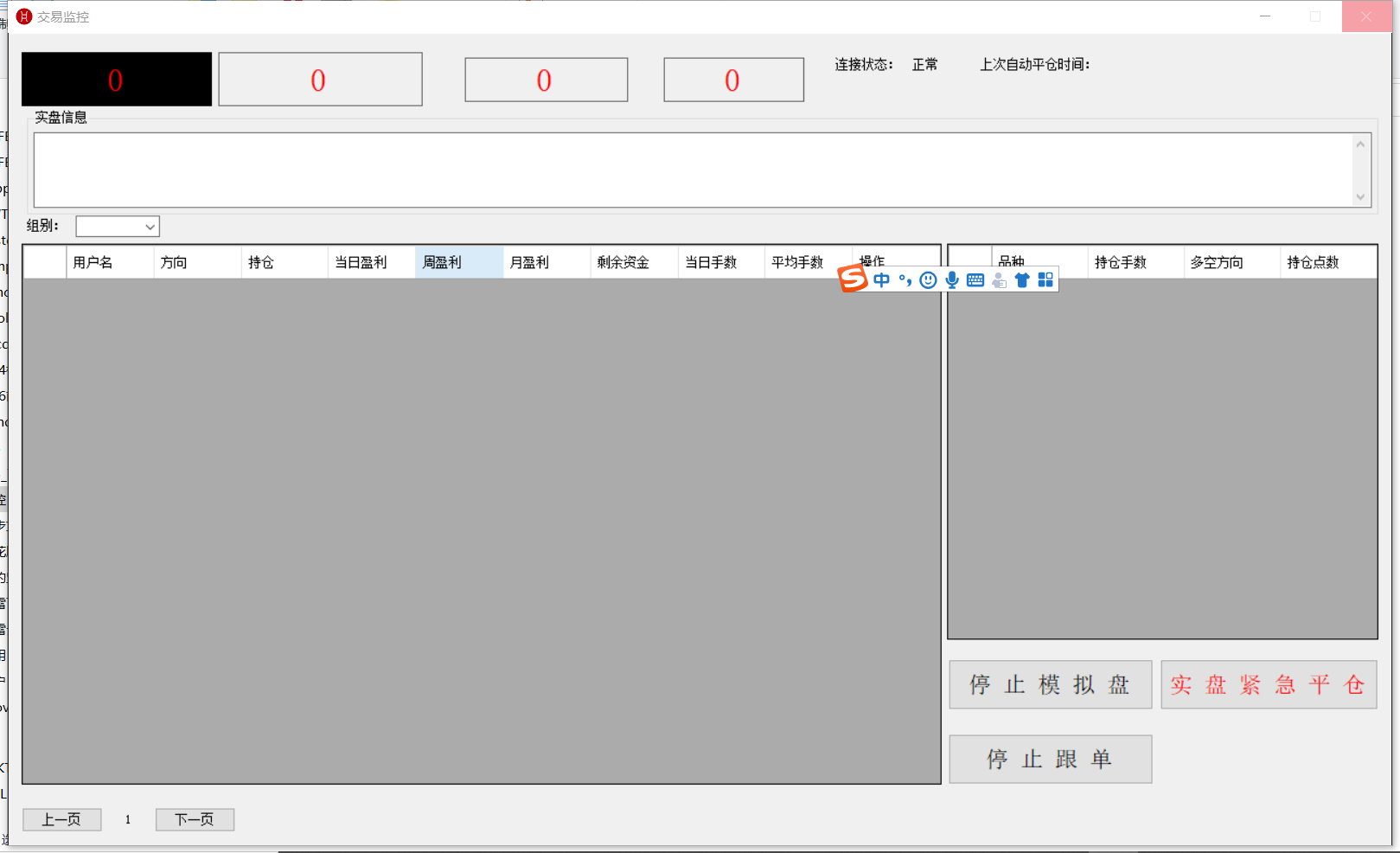Click 停止模拟盘 button
This screenshot has width=1400, height=853.
1051,684
